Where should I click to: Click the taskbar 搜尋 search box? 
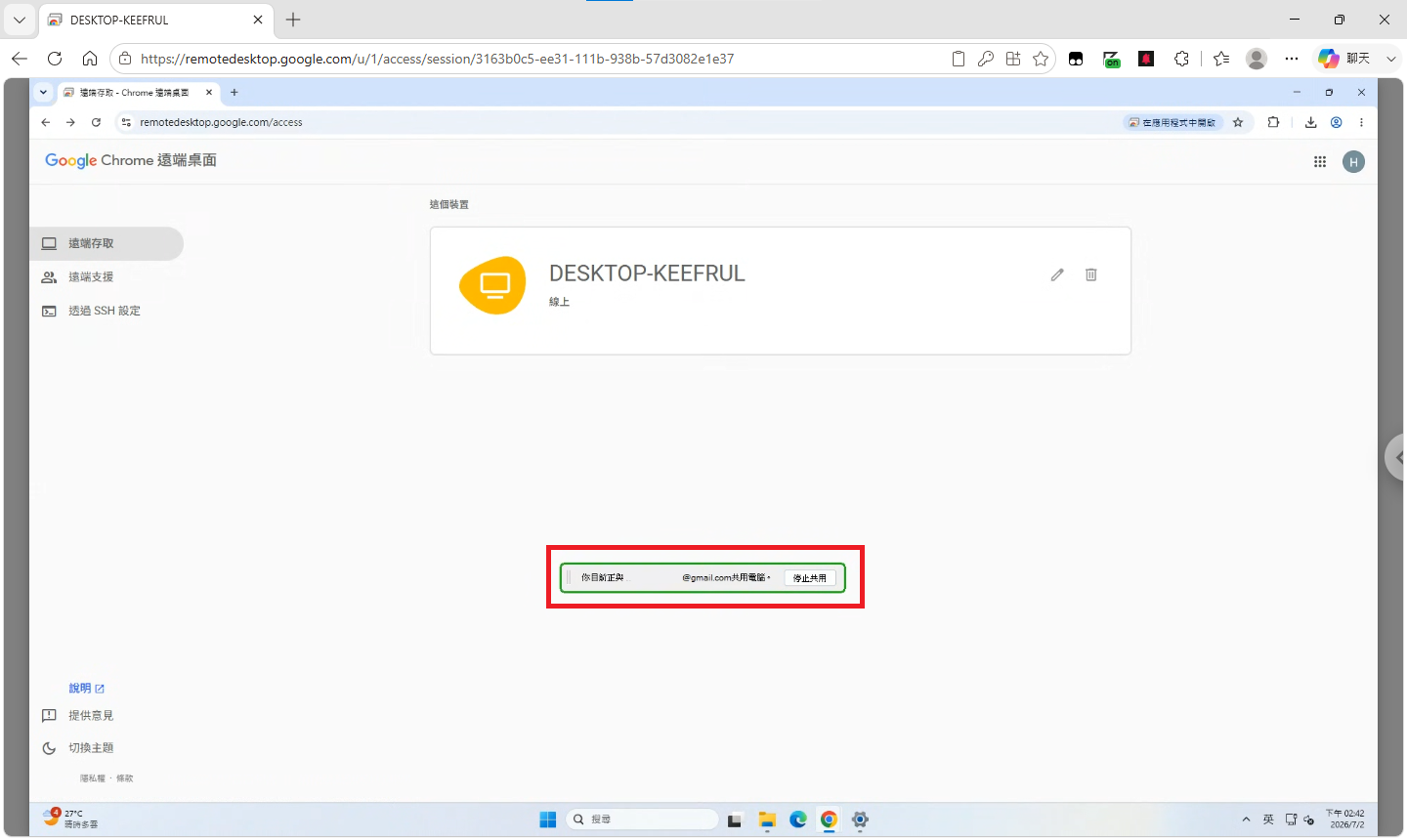click(x=643, y=819)
